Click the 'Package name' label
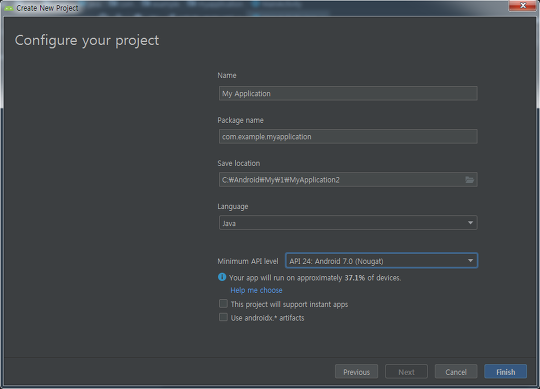The width and height of the screenshot is (540, 389). coord(240,120)
